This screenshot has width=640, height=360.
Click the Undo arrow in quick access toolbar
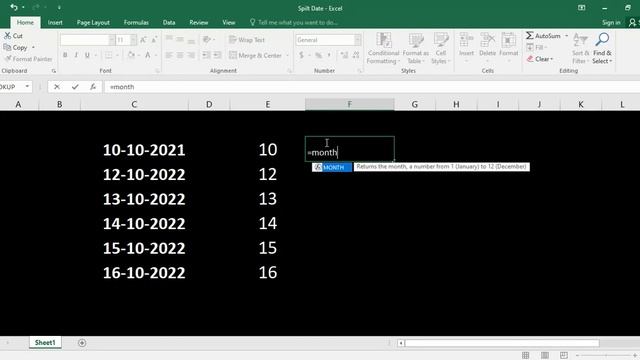[13, 7]
